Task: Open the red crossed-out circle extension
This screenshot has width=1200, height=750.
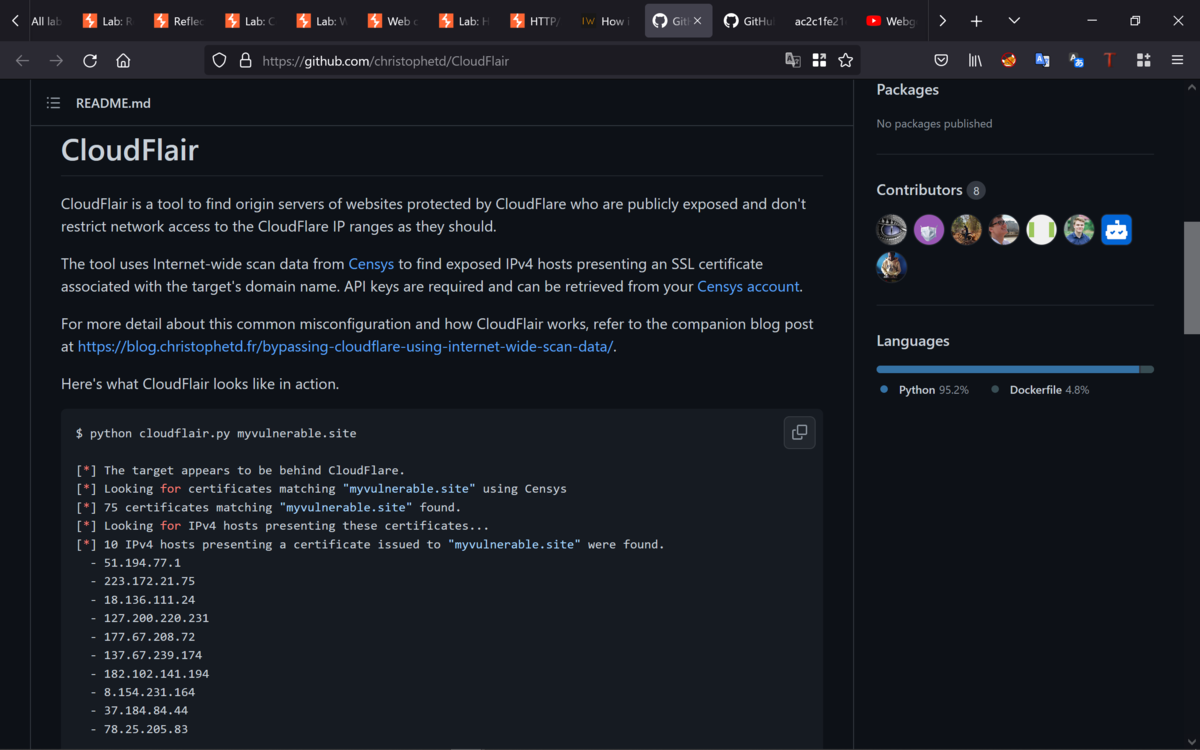Action: (1008, 60)
